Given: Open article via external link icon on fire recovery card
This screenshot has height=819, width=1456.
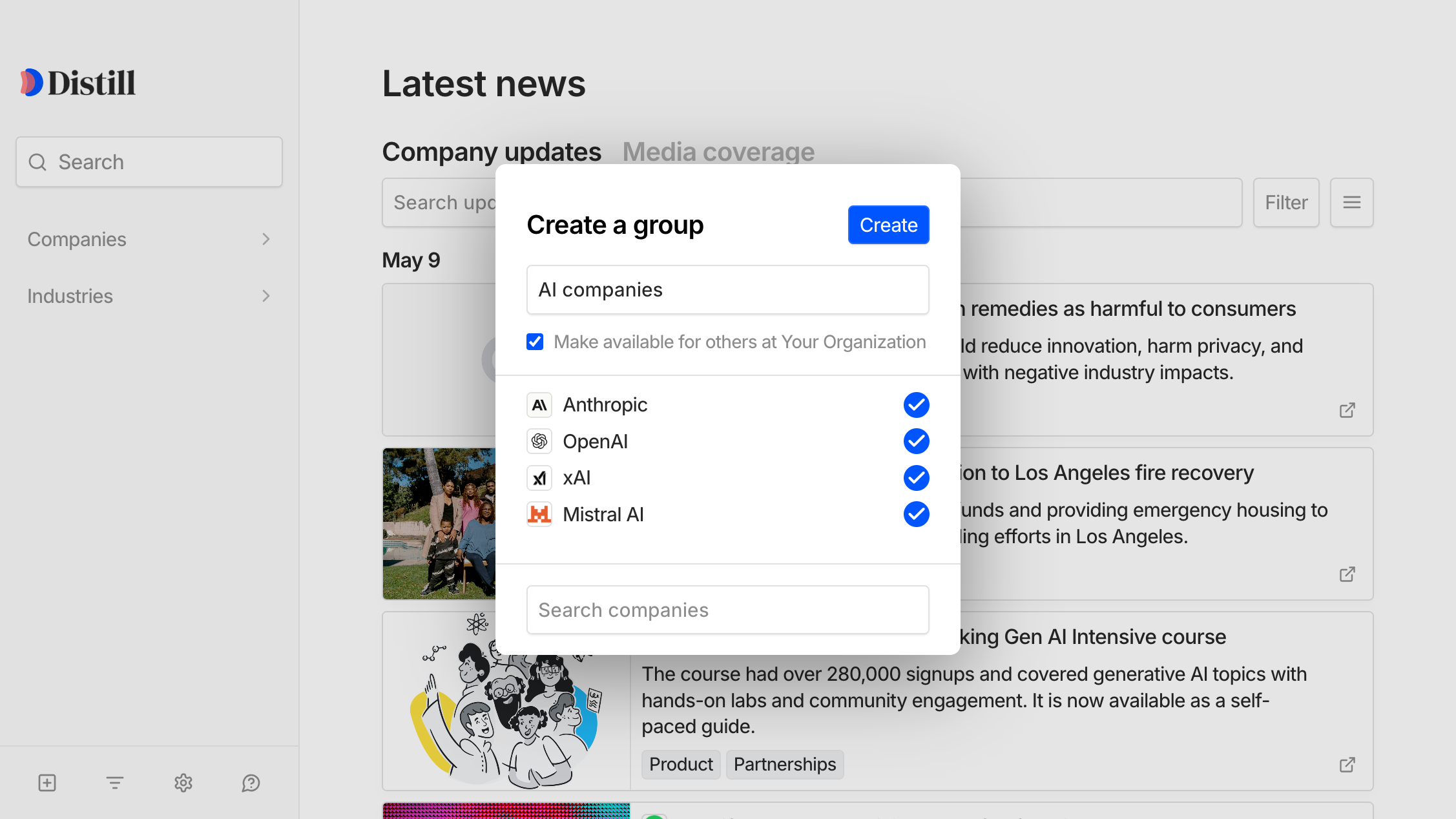Looking at the screenshot, I should pos(1347,574).
